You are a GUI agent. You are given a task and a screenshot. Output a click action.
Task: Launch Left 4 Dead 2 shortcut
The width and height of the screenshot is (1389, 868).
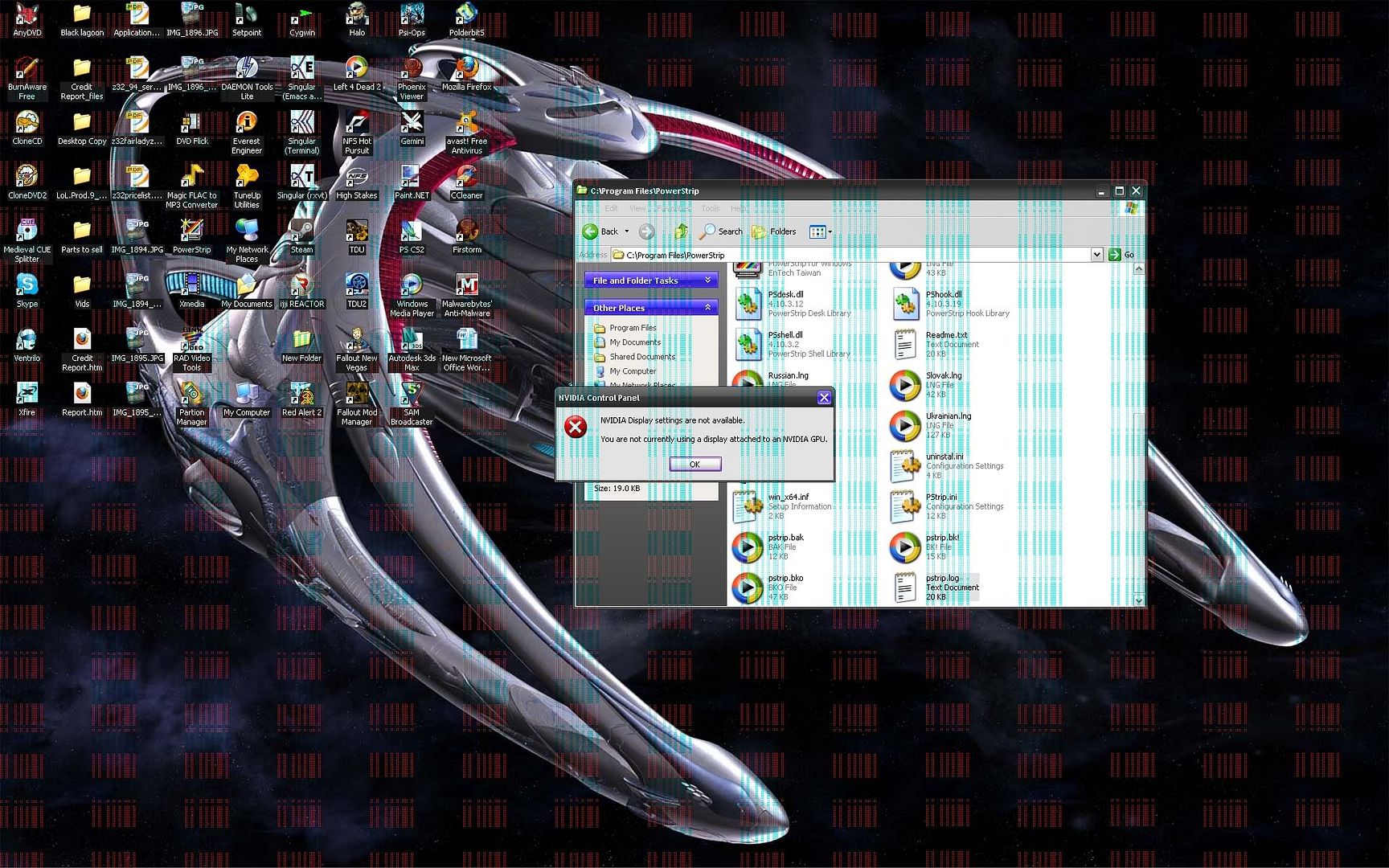click(x=357, y=74)
